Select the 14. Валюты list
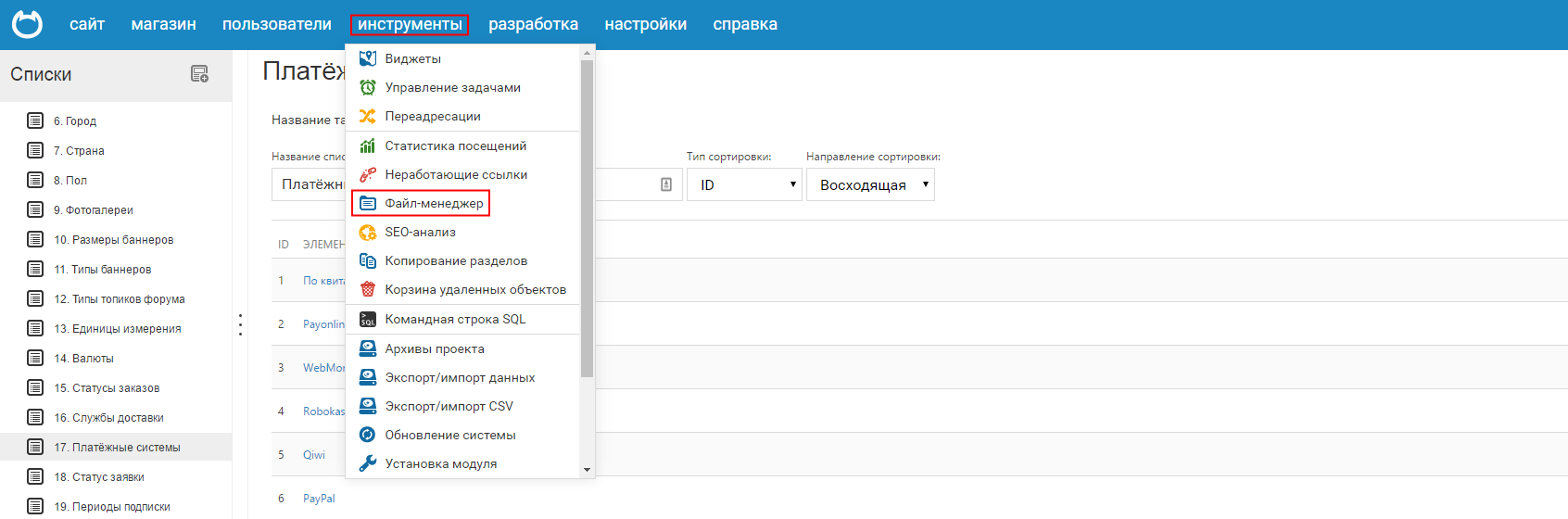1568x519 pixels. 83,359
